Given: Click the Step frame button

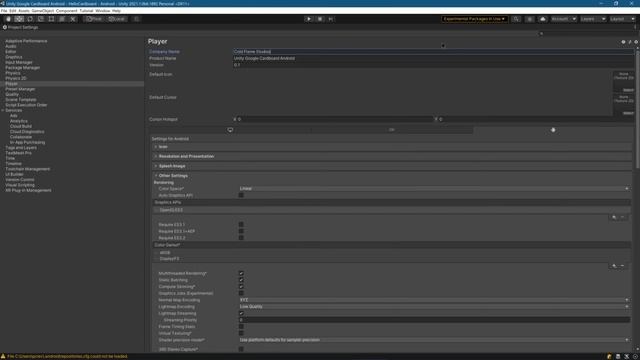Looking at the screenshot, I should click(331, 19).
